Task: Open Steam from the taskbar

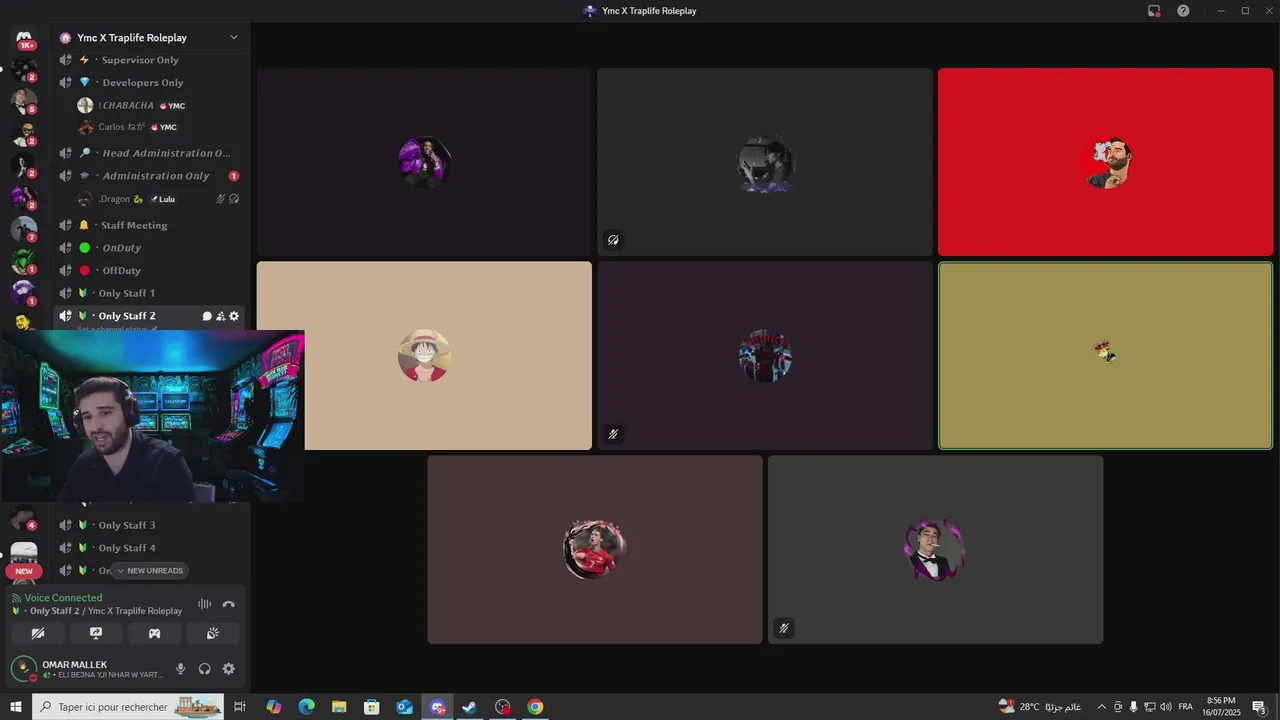Action: [469, 707]
